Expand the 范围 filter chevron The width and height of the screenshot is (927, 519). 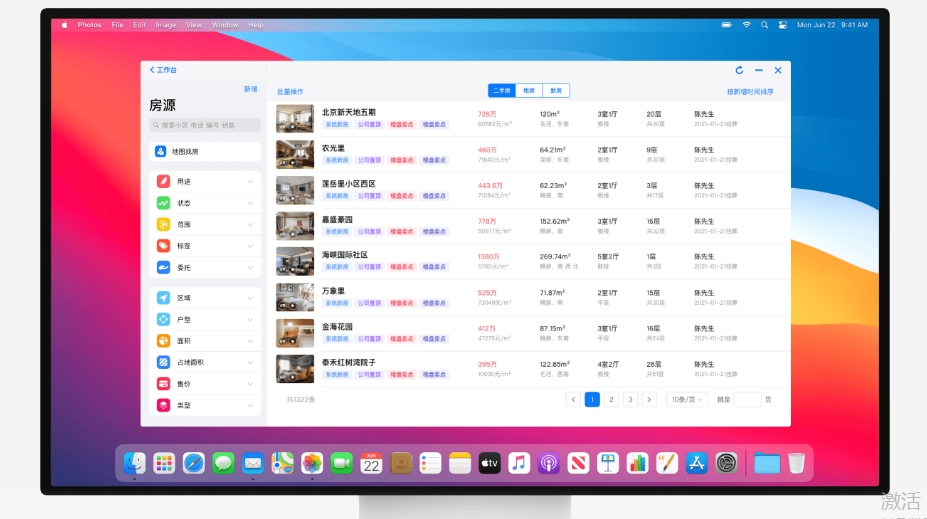coord(250,225)
